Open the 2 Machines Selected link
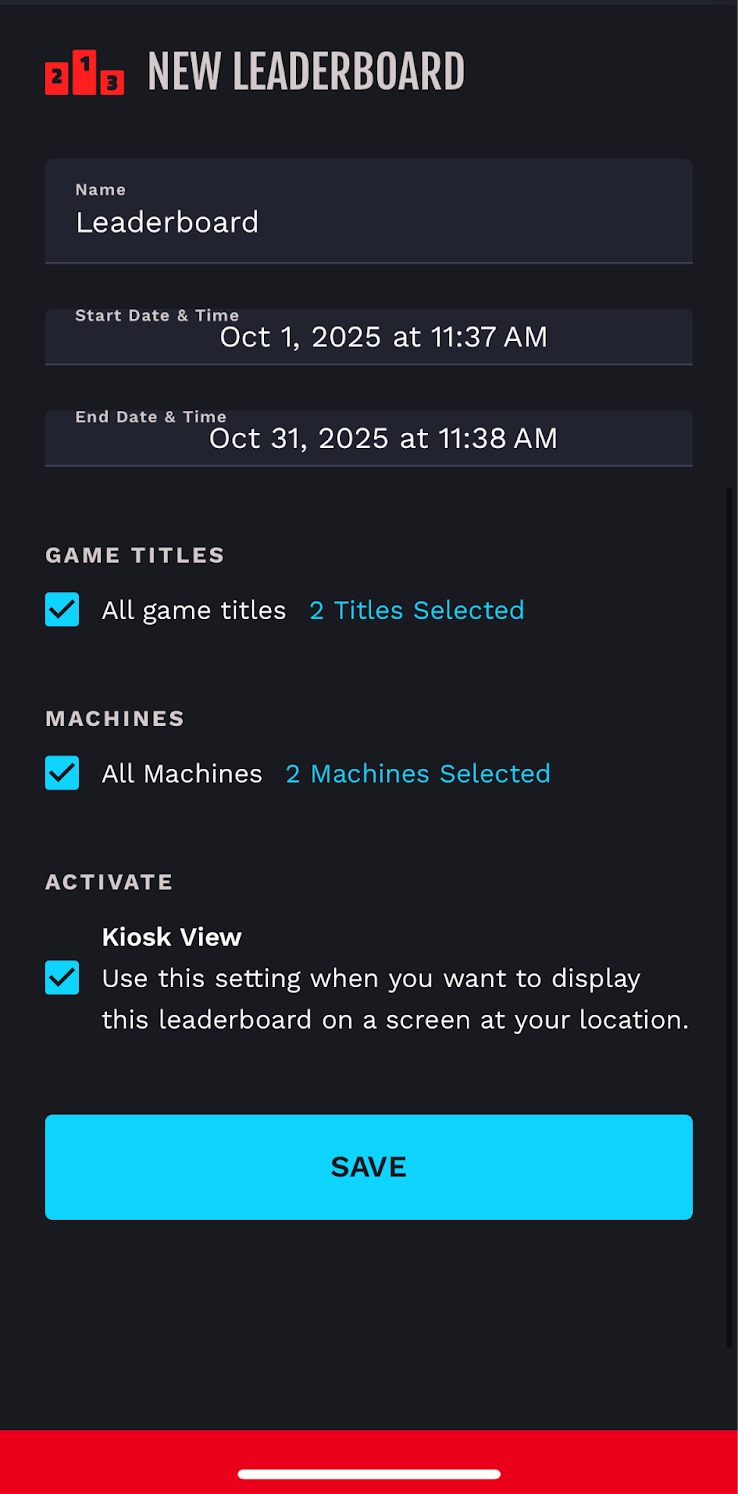 point(418,773)
